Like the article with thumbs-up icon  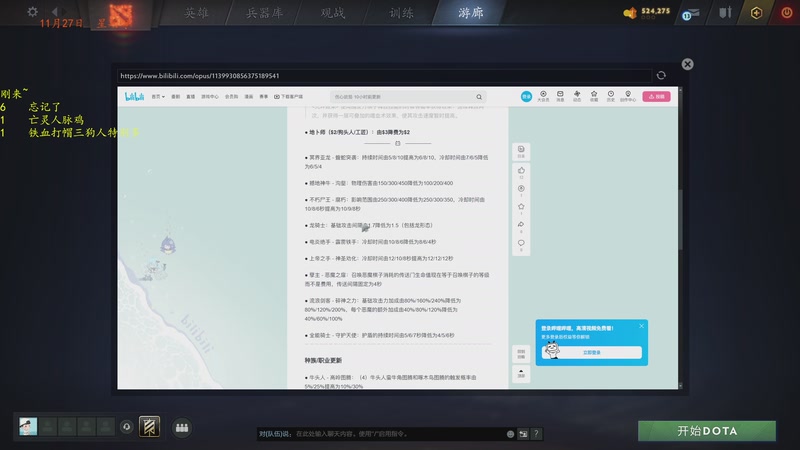pyautogui.click(x=521, y=170)
